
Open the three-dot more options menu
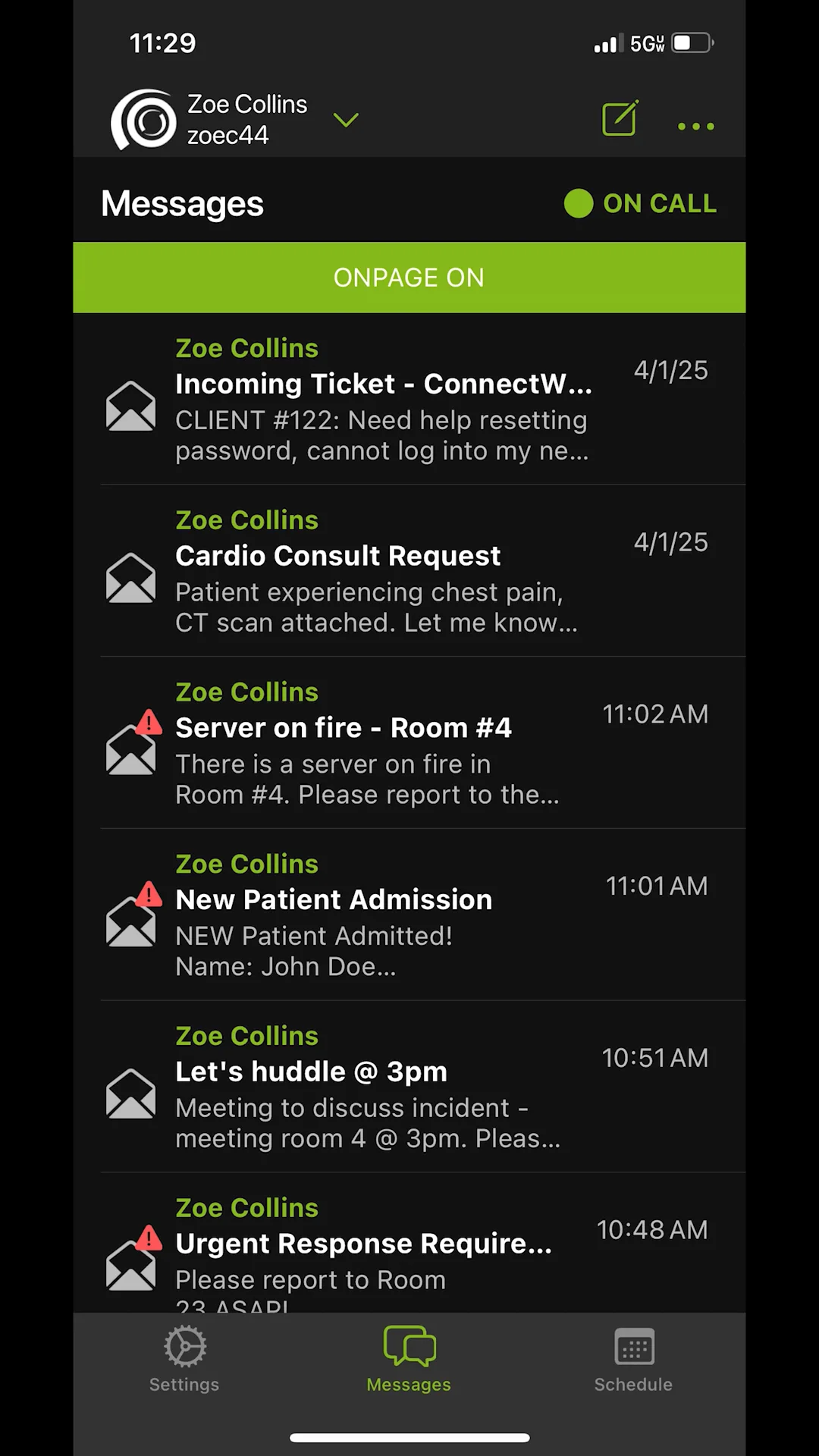[696, 126]
